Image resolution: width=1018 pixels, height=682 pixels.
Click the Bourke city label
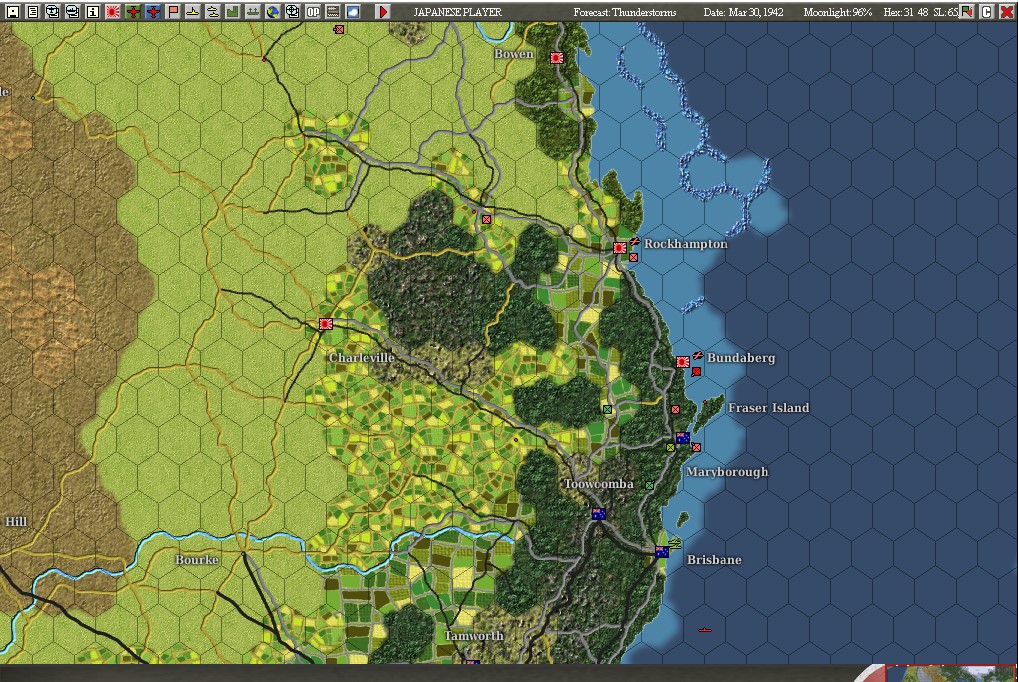[x=197, y=560]
